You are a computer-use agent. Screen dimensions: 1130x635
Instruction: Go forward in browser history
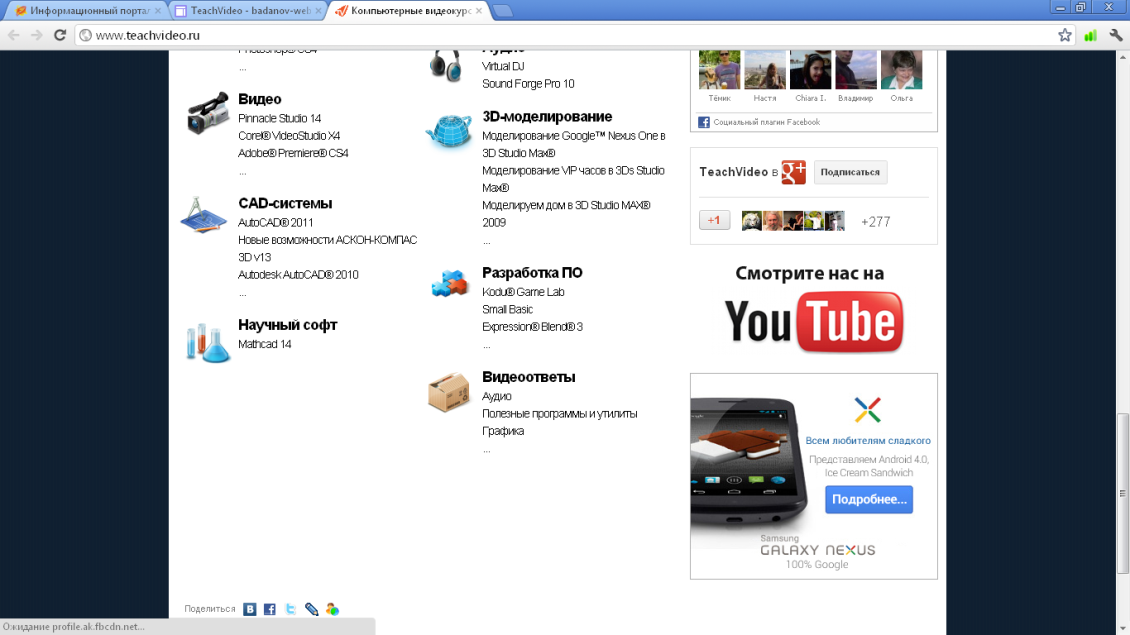click(37, 35)
